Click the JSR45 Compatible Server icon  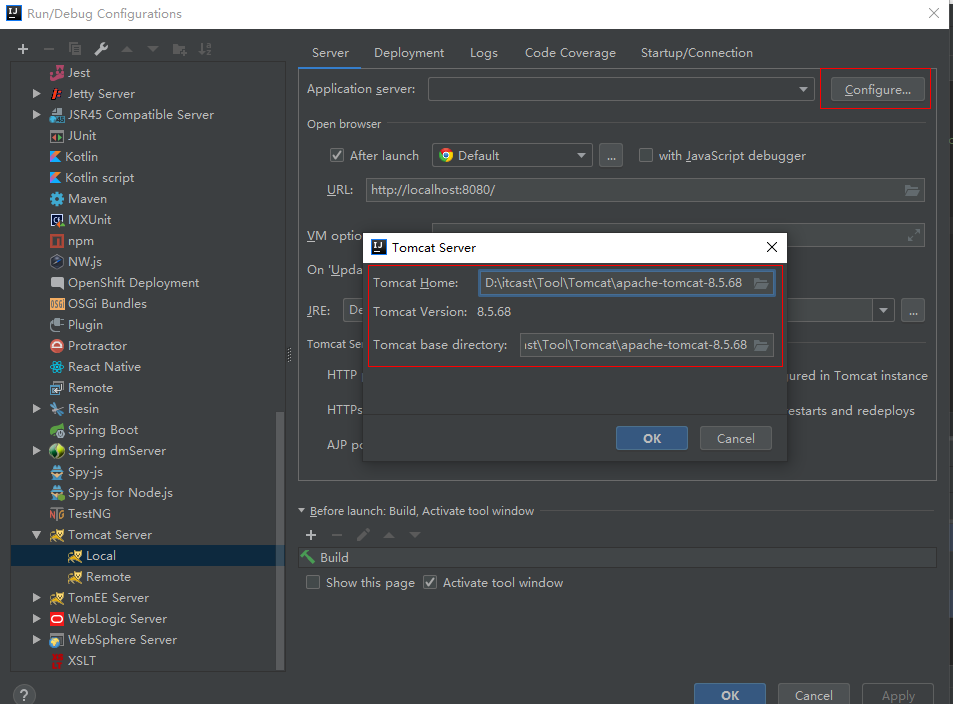[x=57, y=115]
